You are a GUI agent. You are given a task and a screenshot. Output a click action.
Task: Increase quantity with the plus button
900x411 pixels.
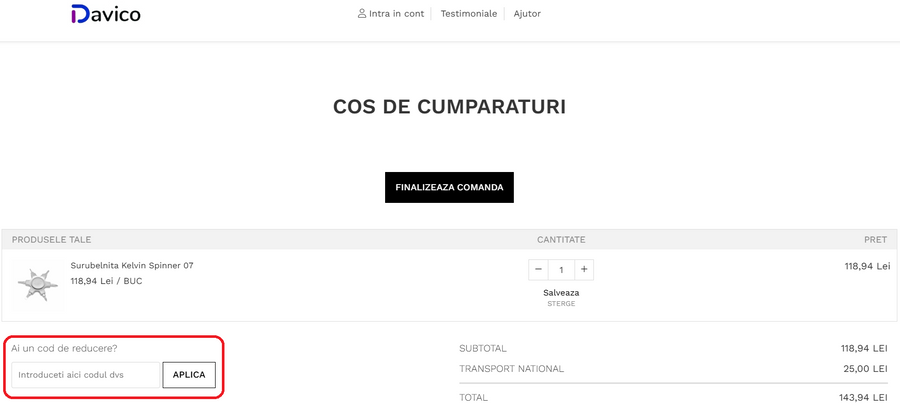pyautogui.click(x=585, y=270)
